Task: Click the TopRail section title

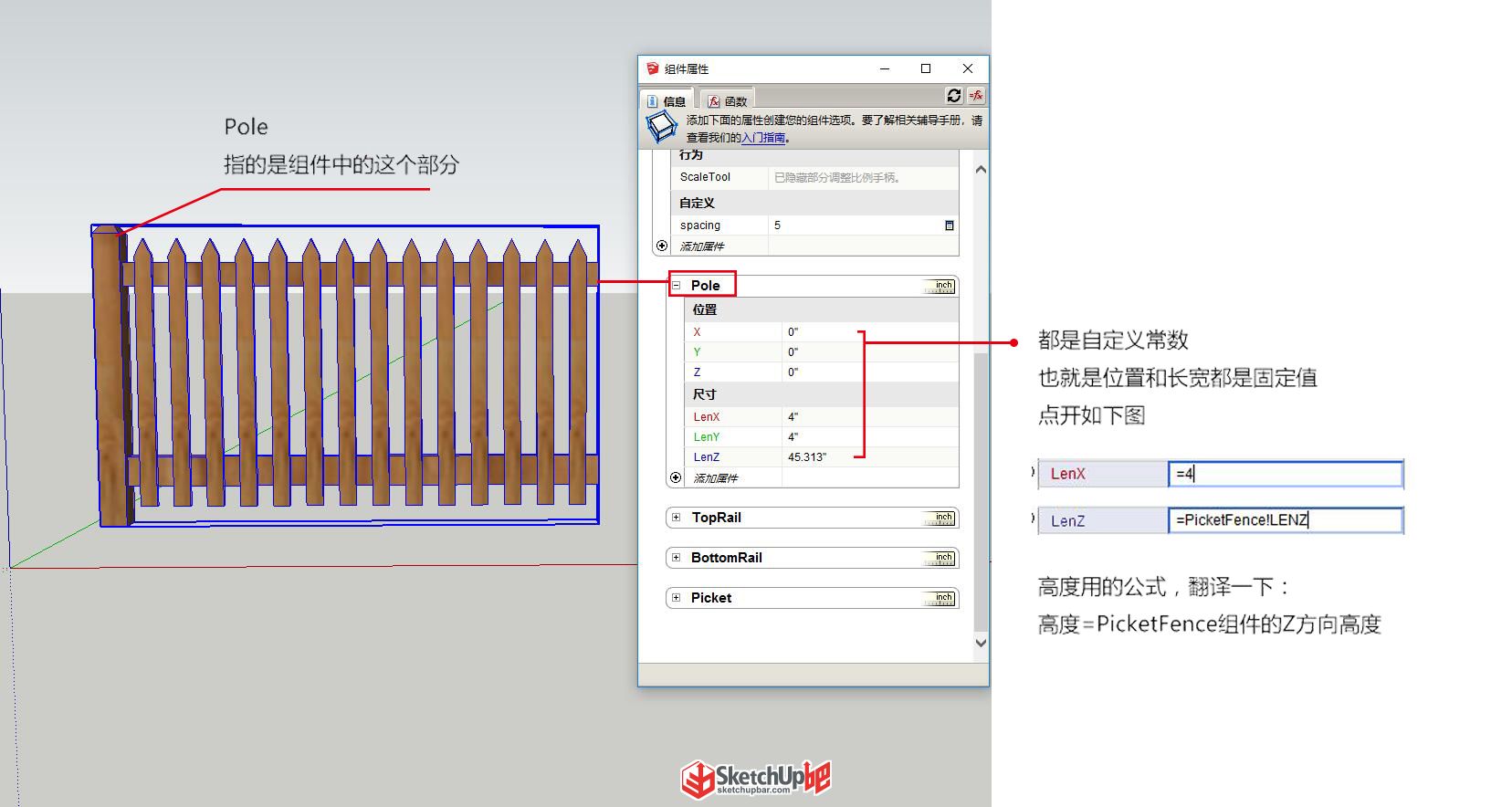Action: pos(717,518)
